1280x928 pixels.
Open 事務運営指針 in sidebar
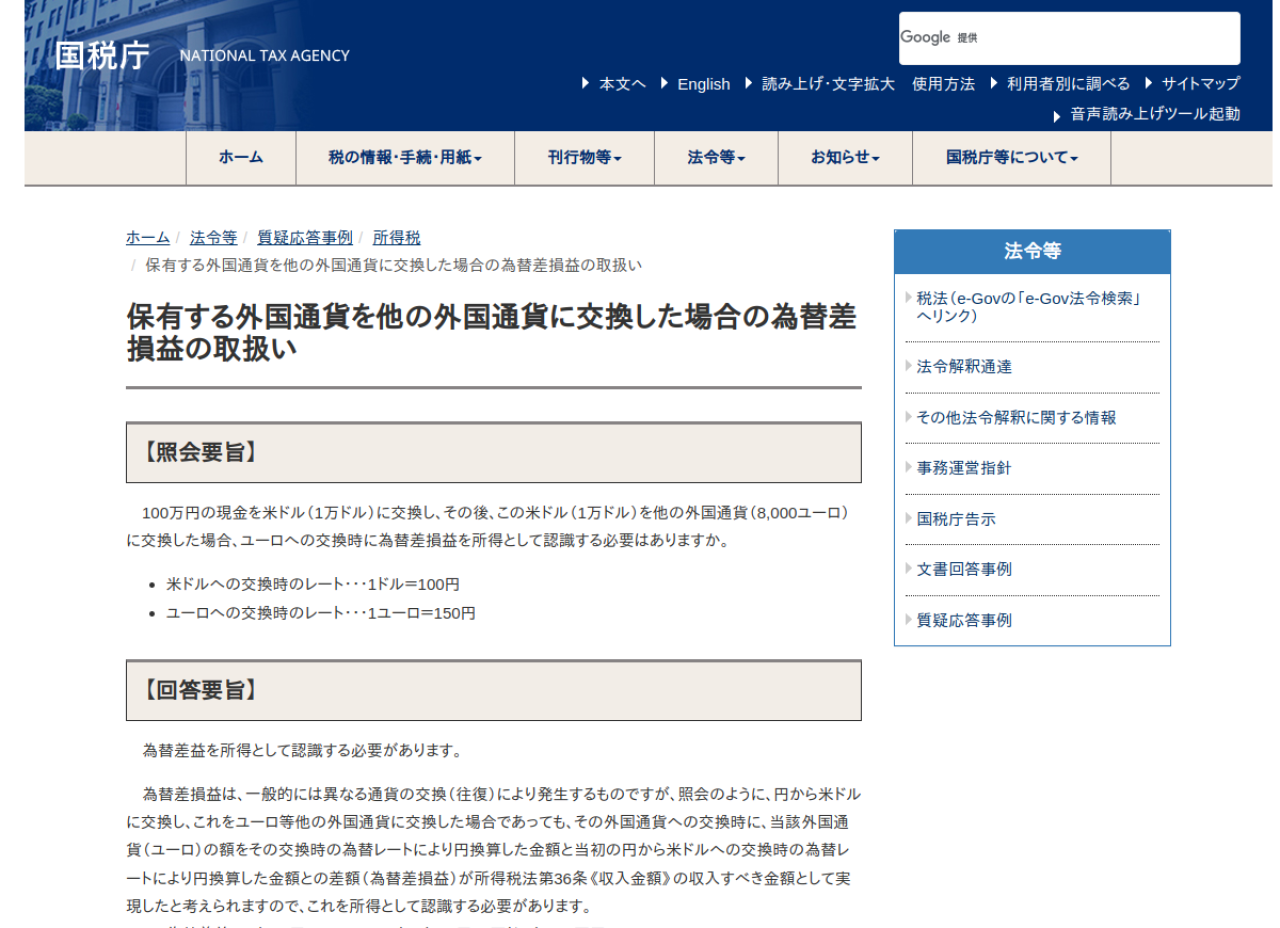coord(964,468)
